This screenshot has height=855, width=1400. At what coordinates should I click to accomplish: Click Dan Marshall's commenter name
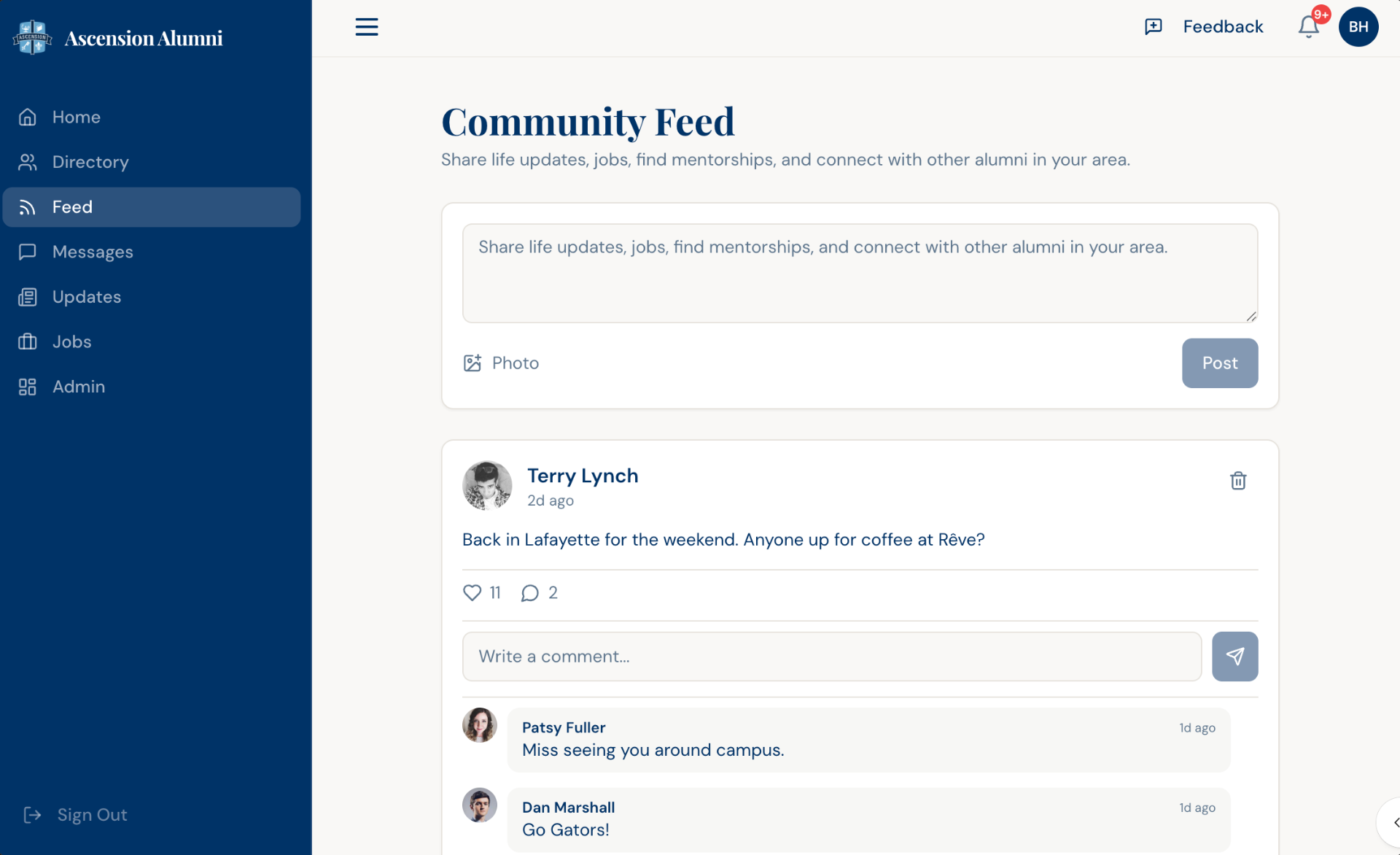tap(568, 808)
